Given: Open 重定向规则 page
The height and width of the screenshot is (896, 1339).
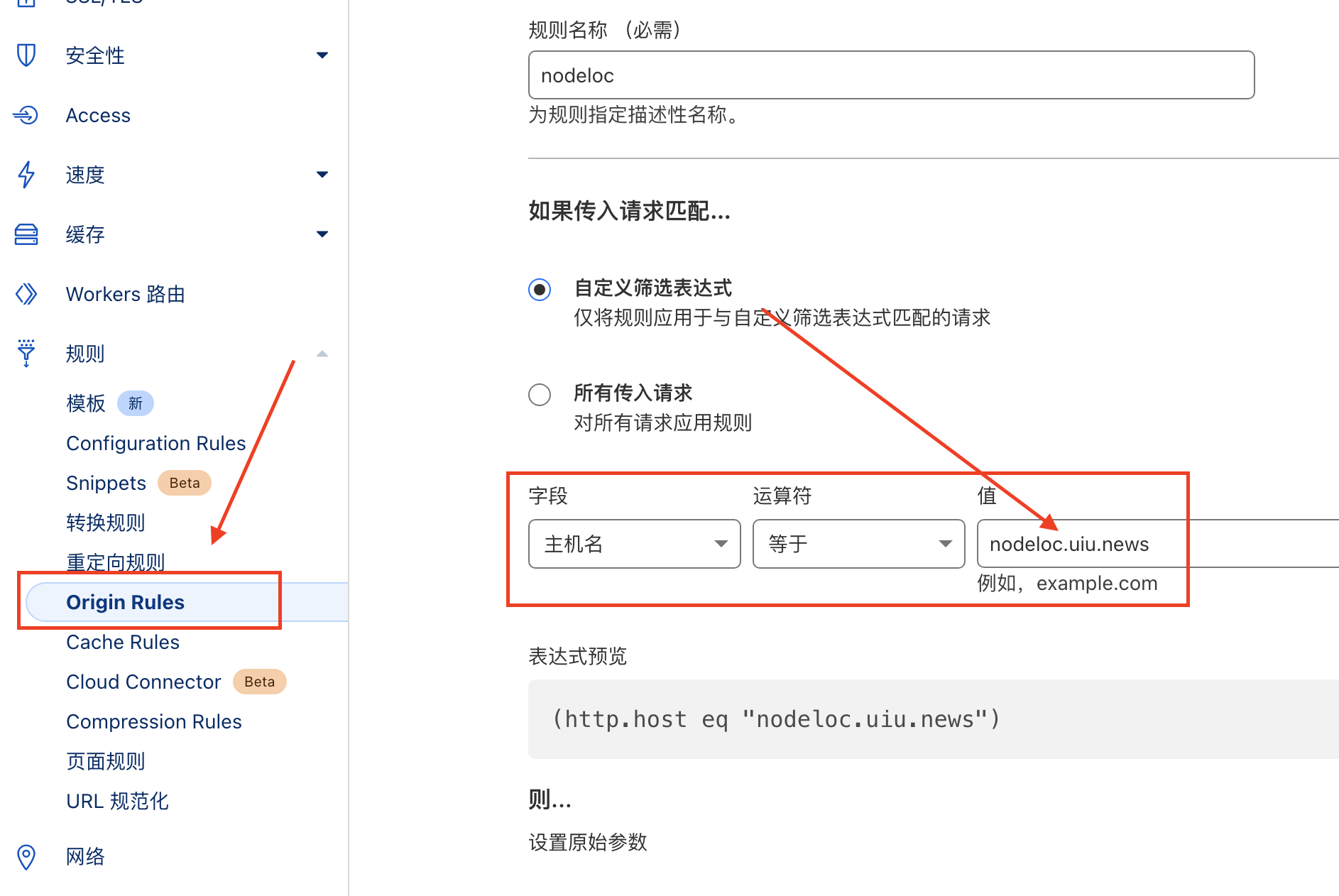Looking at the screenshot, I should tap(116, 562).
